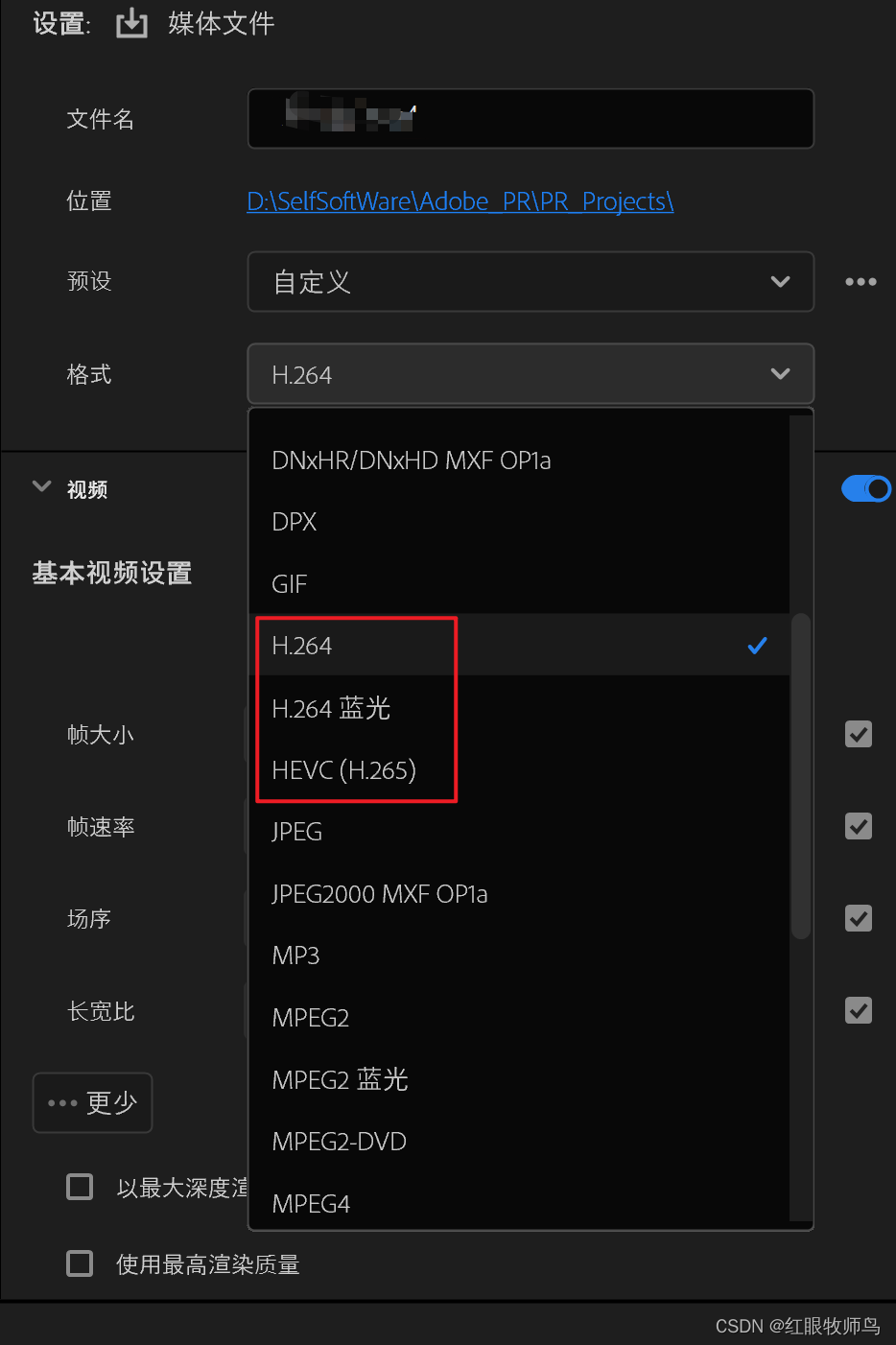This screenshot has width=896, height=1345.
Task: Open preset options three-dot menu
Action: pos(861,282)
